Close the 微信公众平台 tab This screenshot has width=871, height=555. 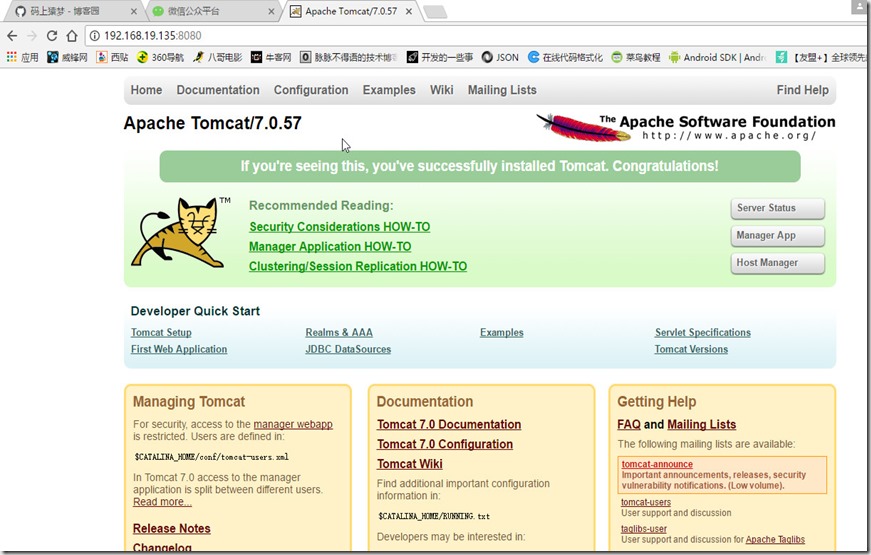tap(271, 11)
